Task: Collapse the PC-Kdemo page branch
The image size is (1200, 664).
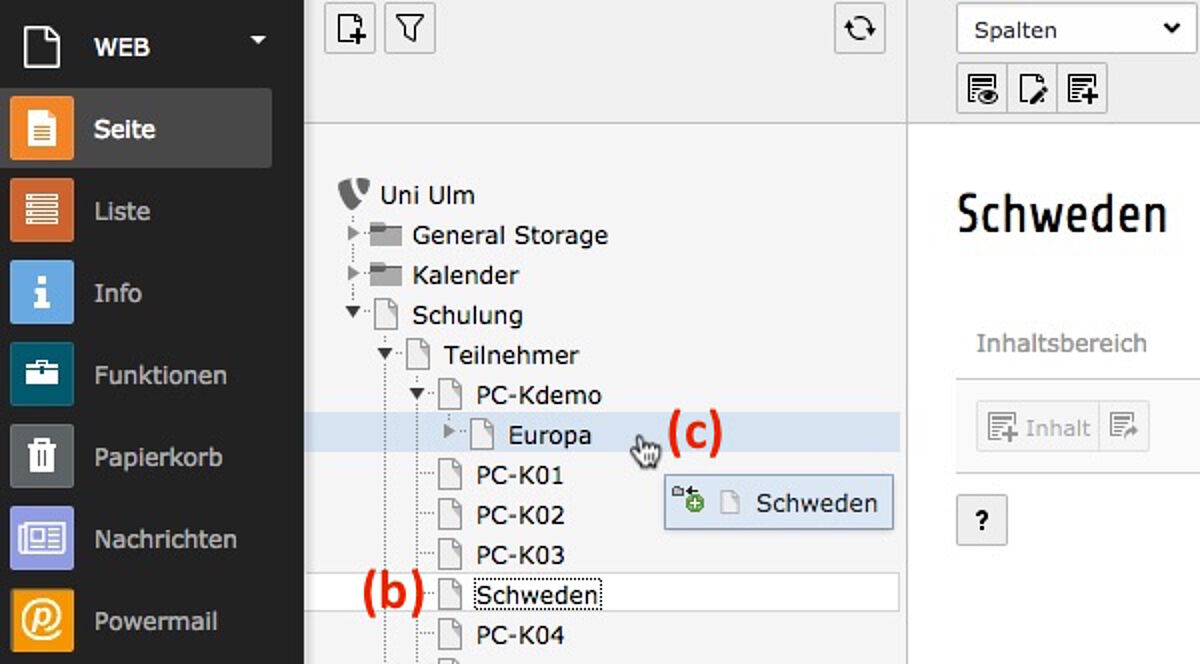Action: (x=417, y=394)
